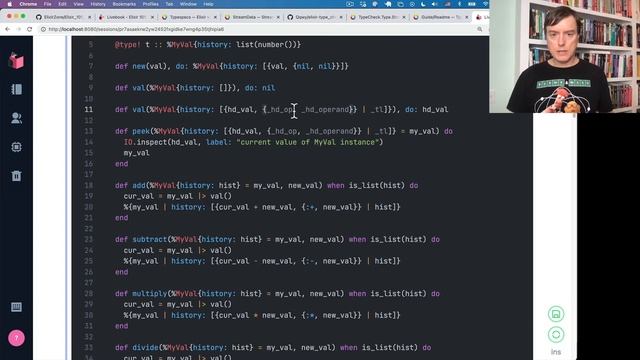Screen dimensions: 640x360
Task: Click the green runtime status circle icon
Action: tap(556, 335)
